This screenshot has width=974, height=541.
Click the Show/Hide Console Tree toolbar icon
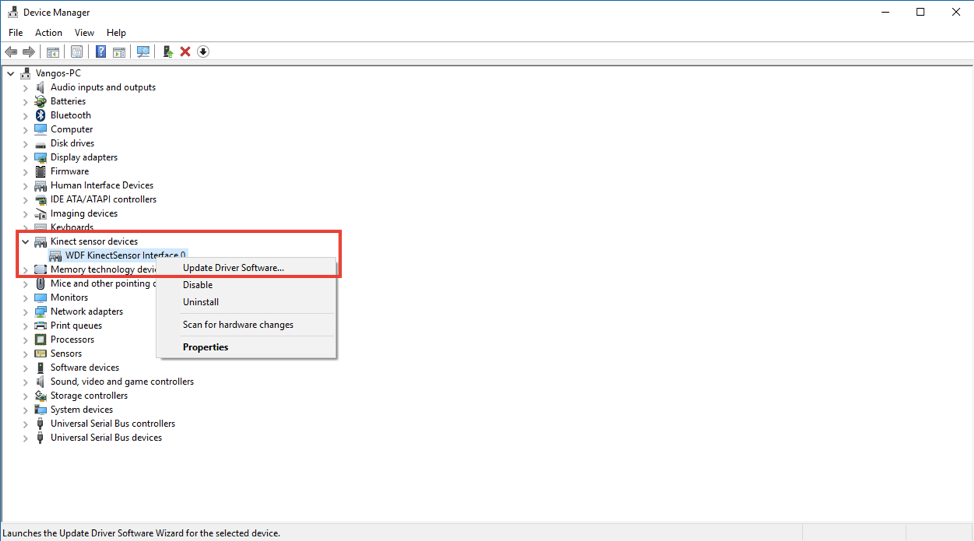coord(53,52)
